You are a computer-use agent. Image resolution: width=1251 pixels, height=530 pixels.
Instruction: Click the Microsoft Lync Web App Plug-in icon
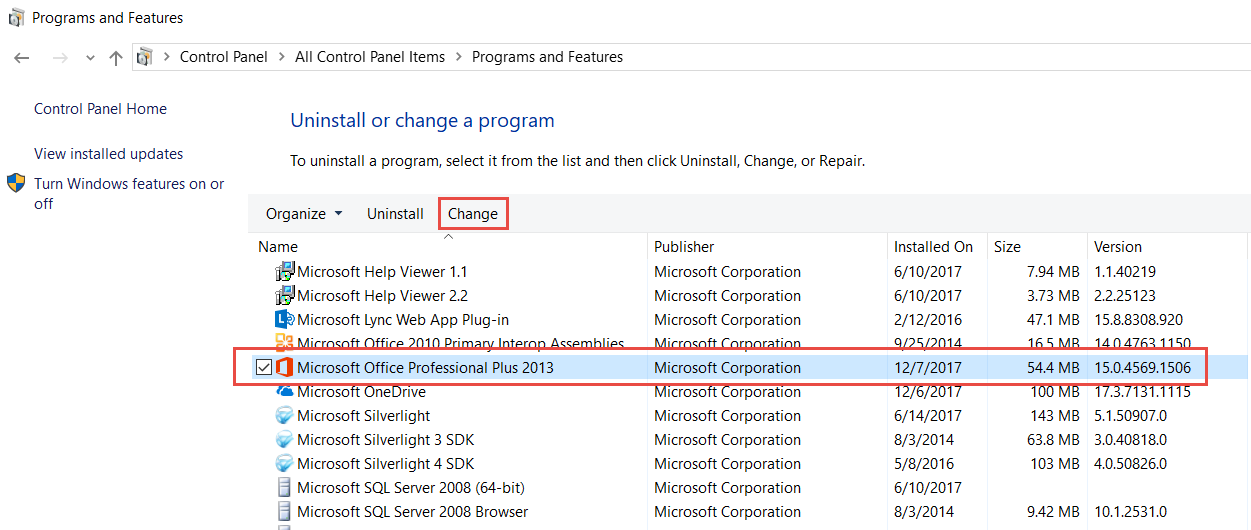284,320
